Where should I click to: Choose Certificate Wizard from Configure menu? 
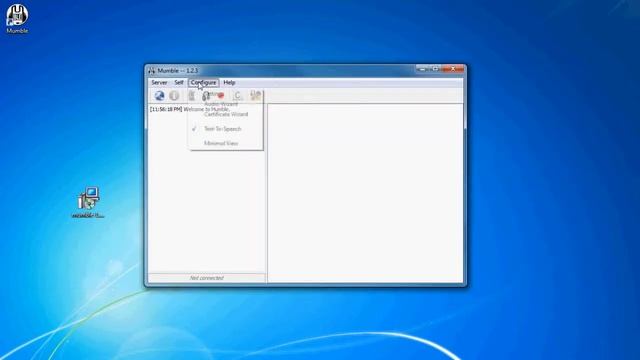[x=226, y=114]
